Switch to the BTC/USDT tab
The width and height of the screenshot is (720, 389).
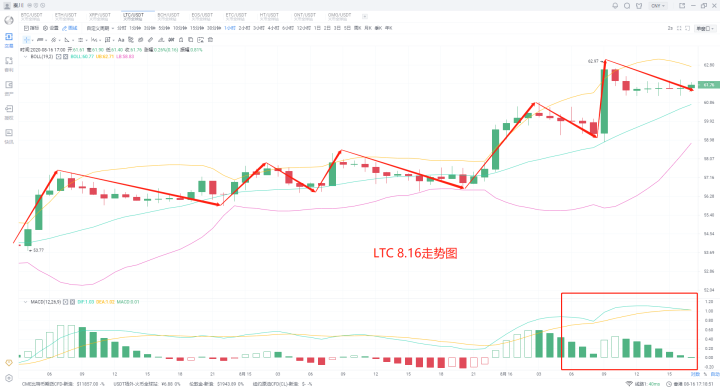tap(31, 17)
